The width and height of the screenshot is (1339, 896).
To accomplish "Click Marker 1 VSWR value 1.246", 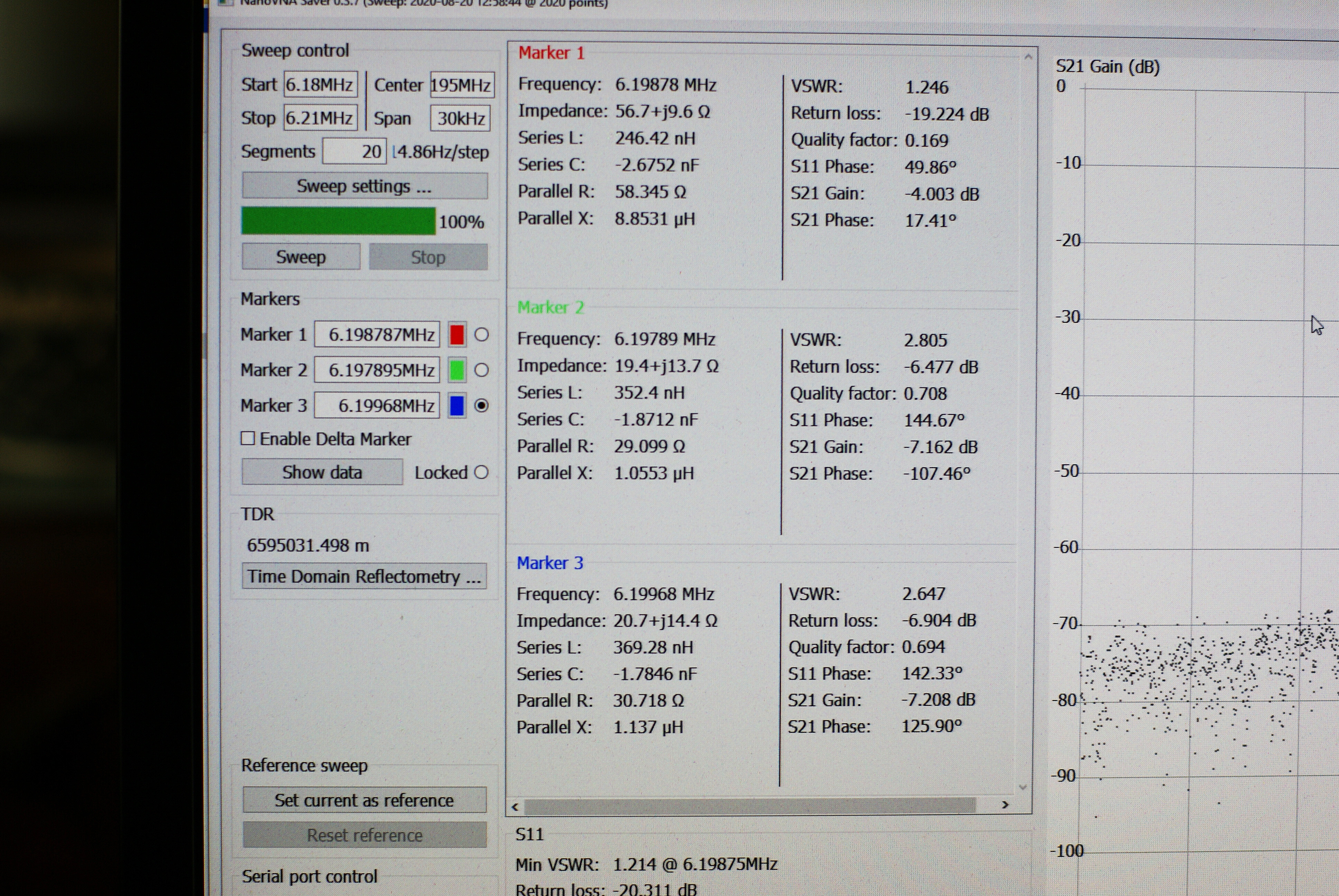I will pos(927,87).
